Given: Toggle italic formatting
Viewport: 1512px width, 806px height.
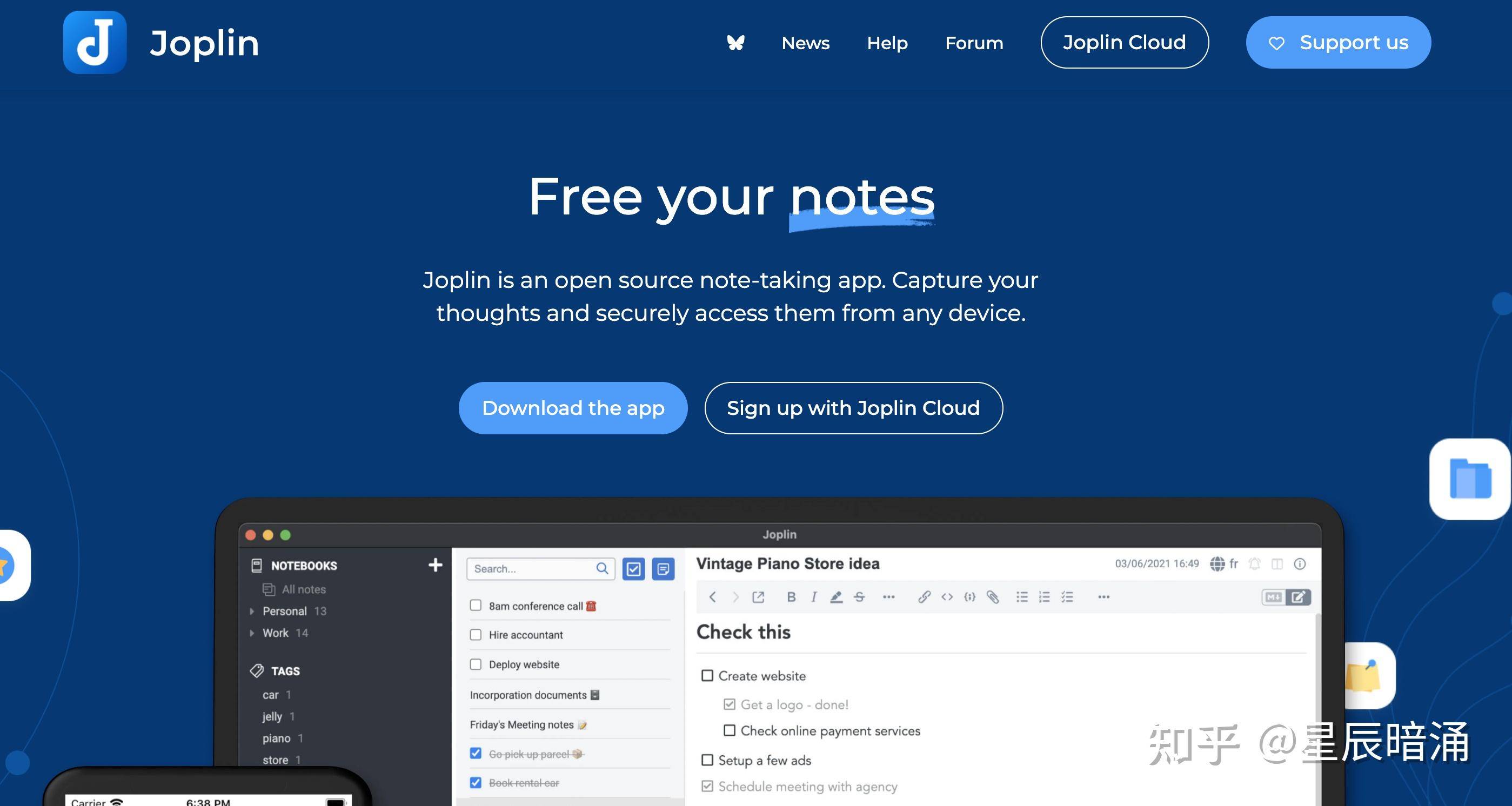Looking at the screenshot, I should 813,597.
